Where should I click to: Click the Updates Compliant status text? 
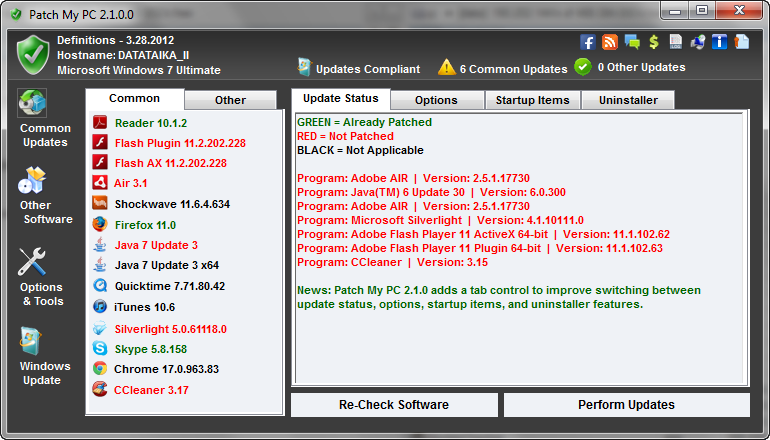point(368,69)
